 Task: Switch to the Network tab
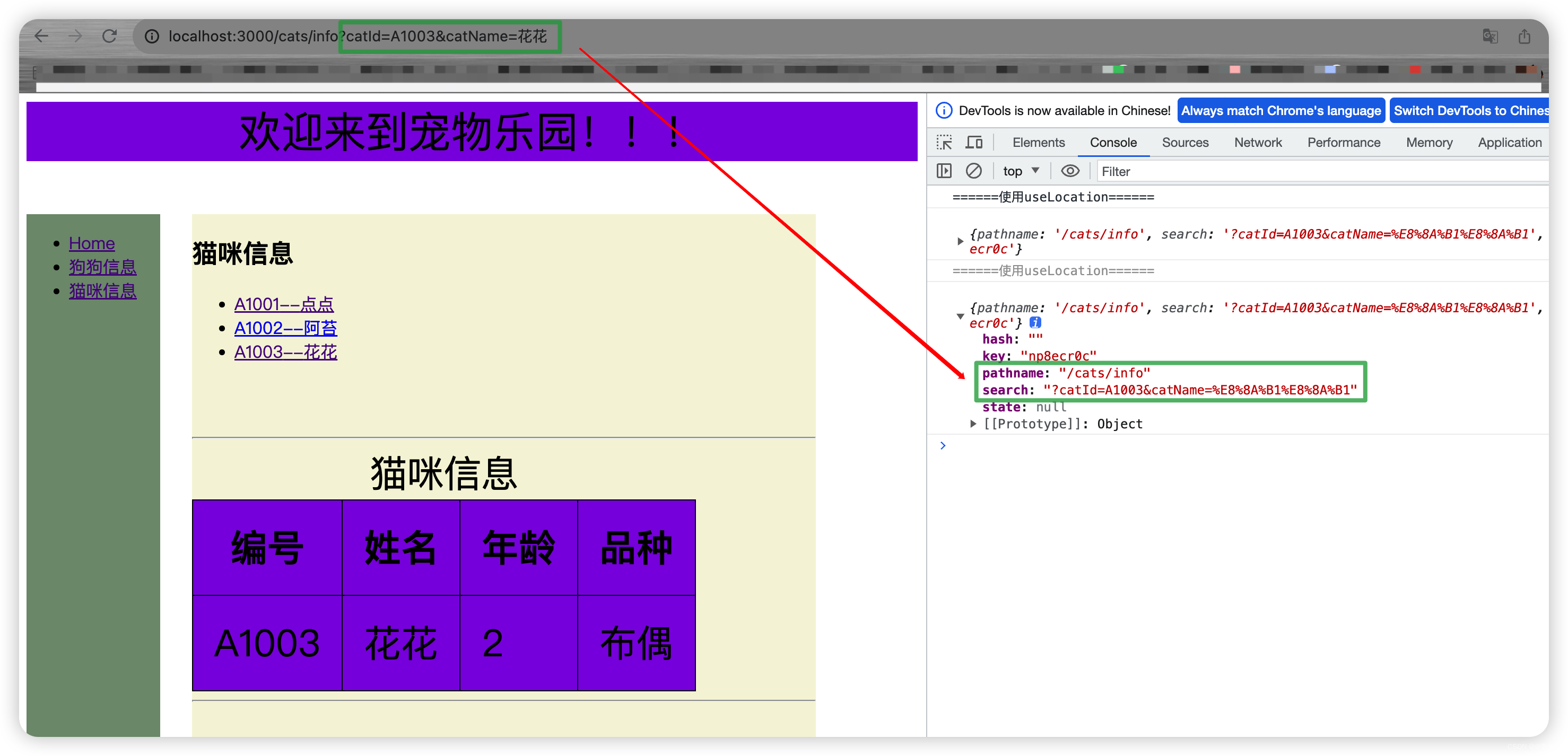coord(1258,142)
